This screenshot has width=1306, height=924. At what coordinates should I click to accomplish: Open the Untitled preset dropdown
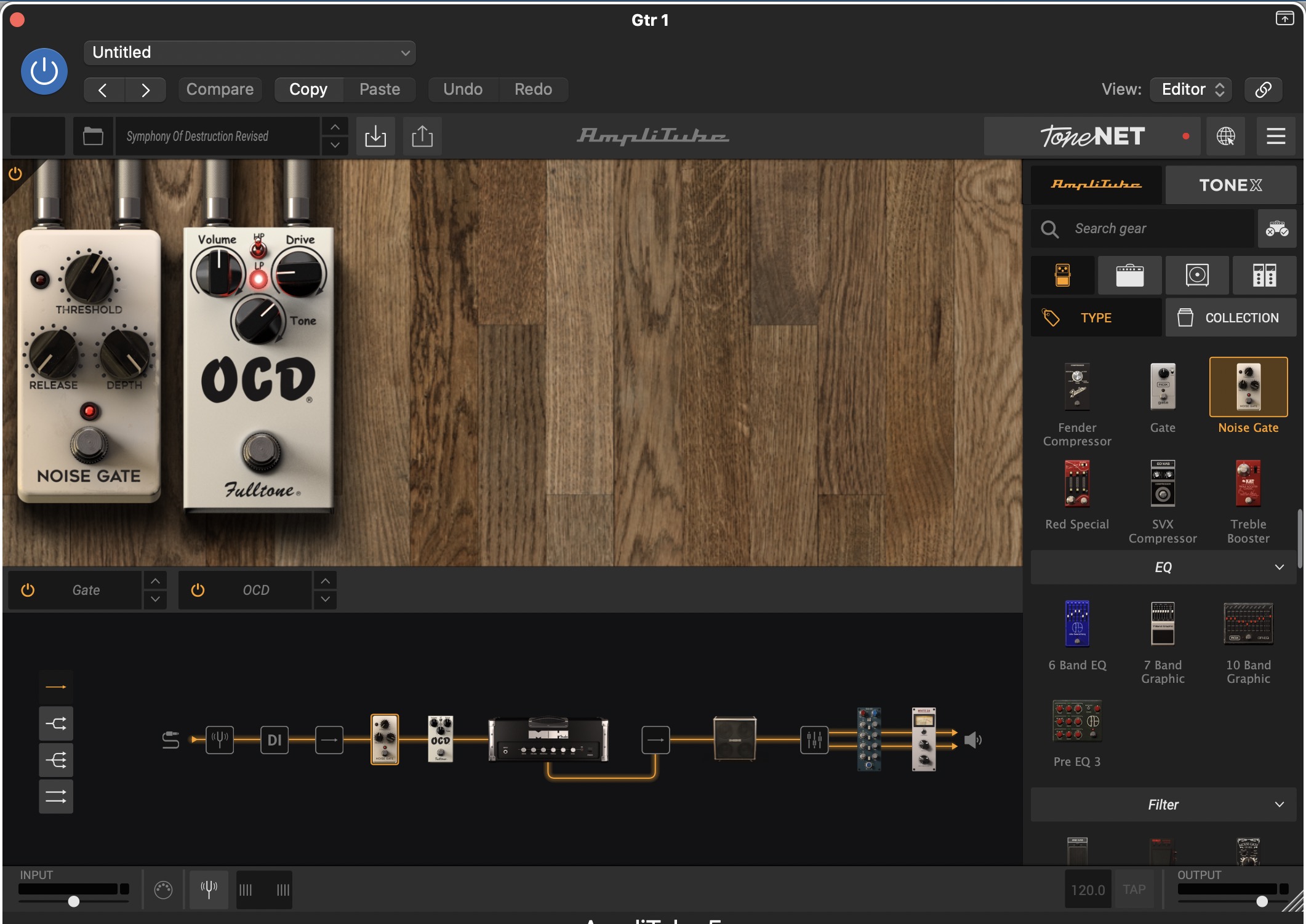tap(249, 53)
